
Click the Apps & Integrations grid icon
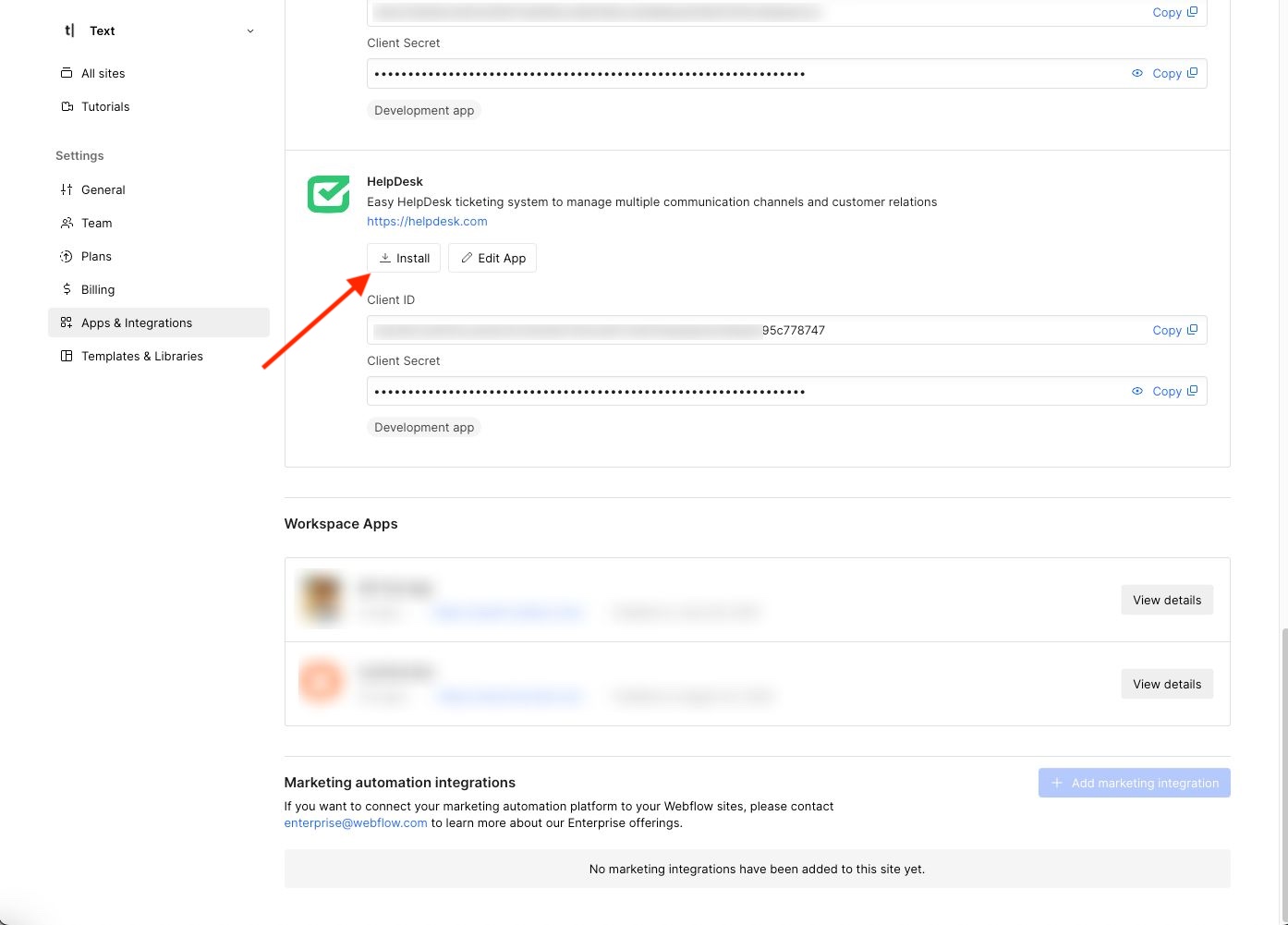point(67,323)
